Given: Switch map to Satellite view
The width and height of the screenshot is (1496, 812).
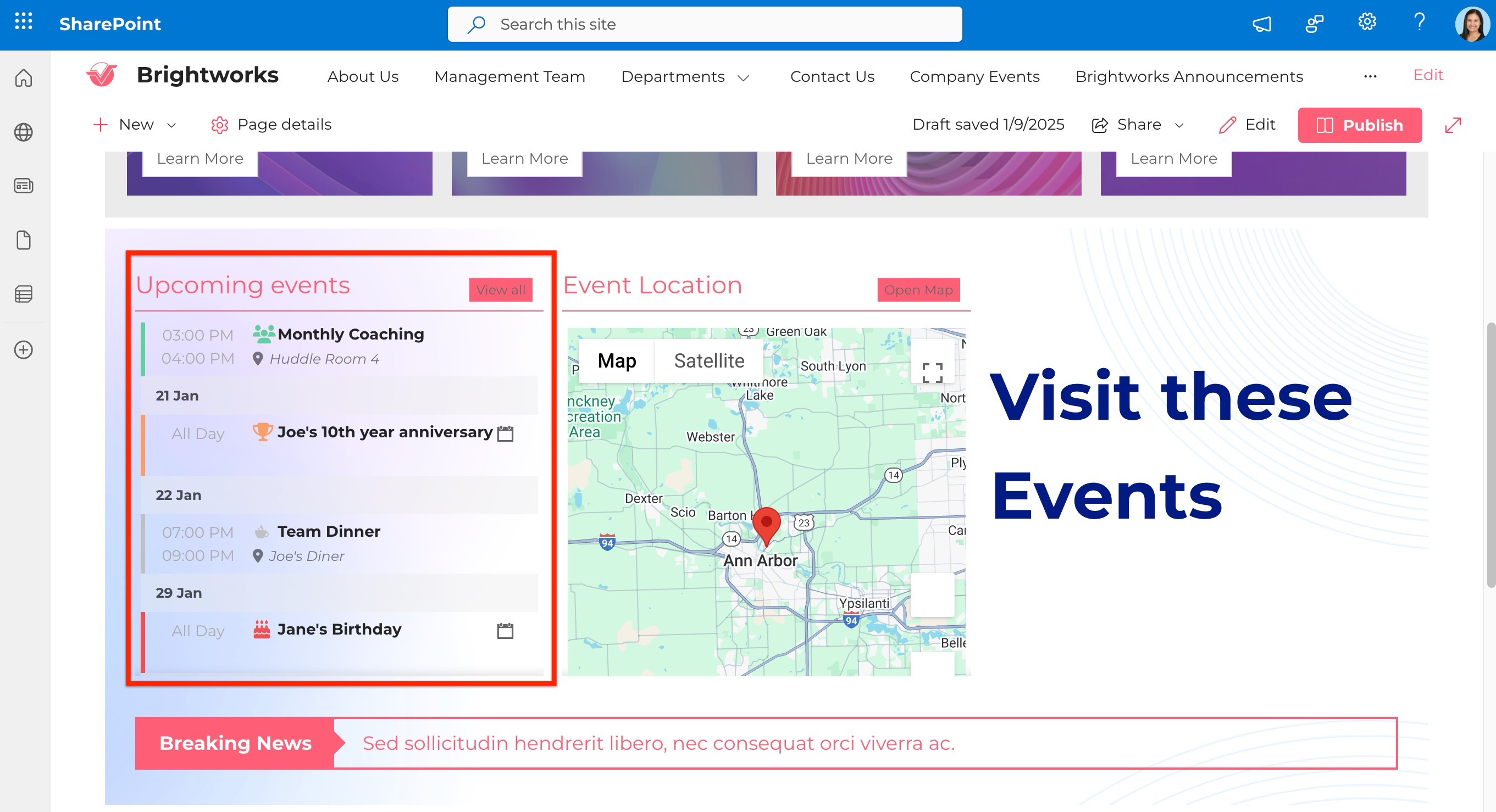Looking at the screenshot, I should click(x=708, y=361).
